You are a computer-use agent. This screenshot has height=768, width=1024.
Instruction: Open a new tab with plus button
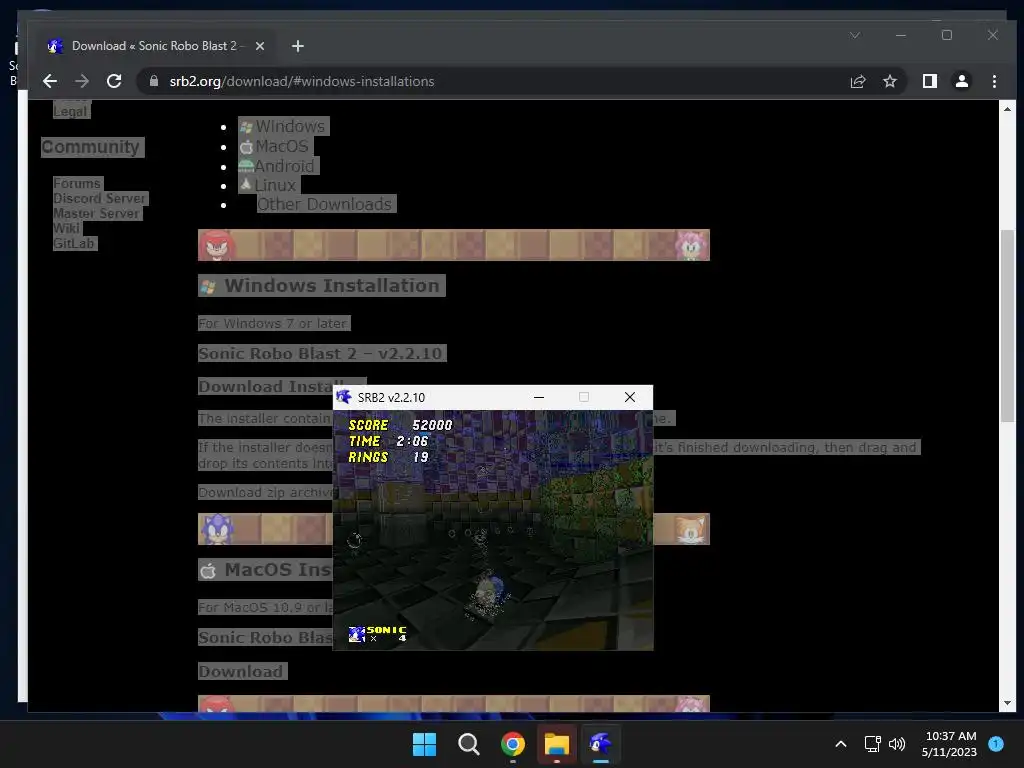298,46
